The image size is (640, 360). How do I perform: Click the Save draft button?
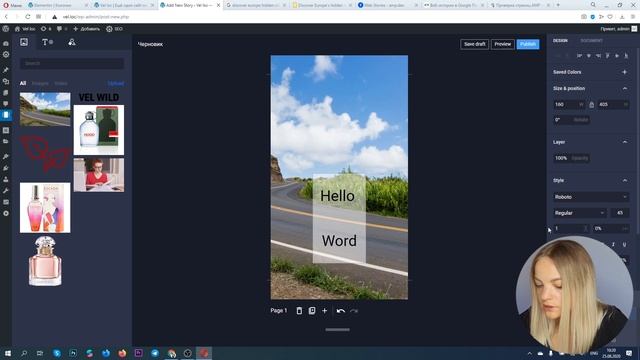pyautogui.click(x=475, y=44)
